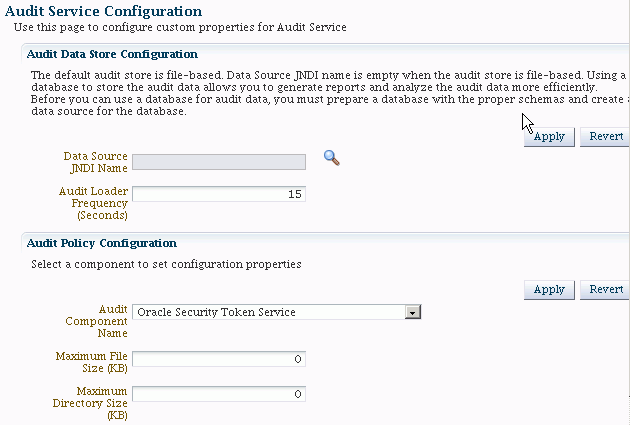Click the Data Source JNDI Name label
Screen dimensions: 630x425
pos(95,162)
